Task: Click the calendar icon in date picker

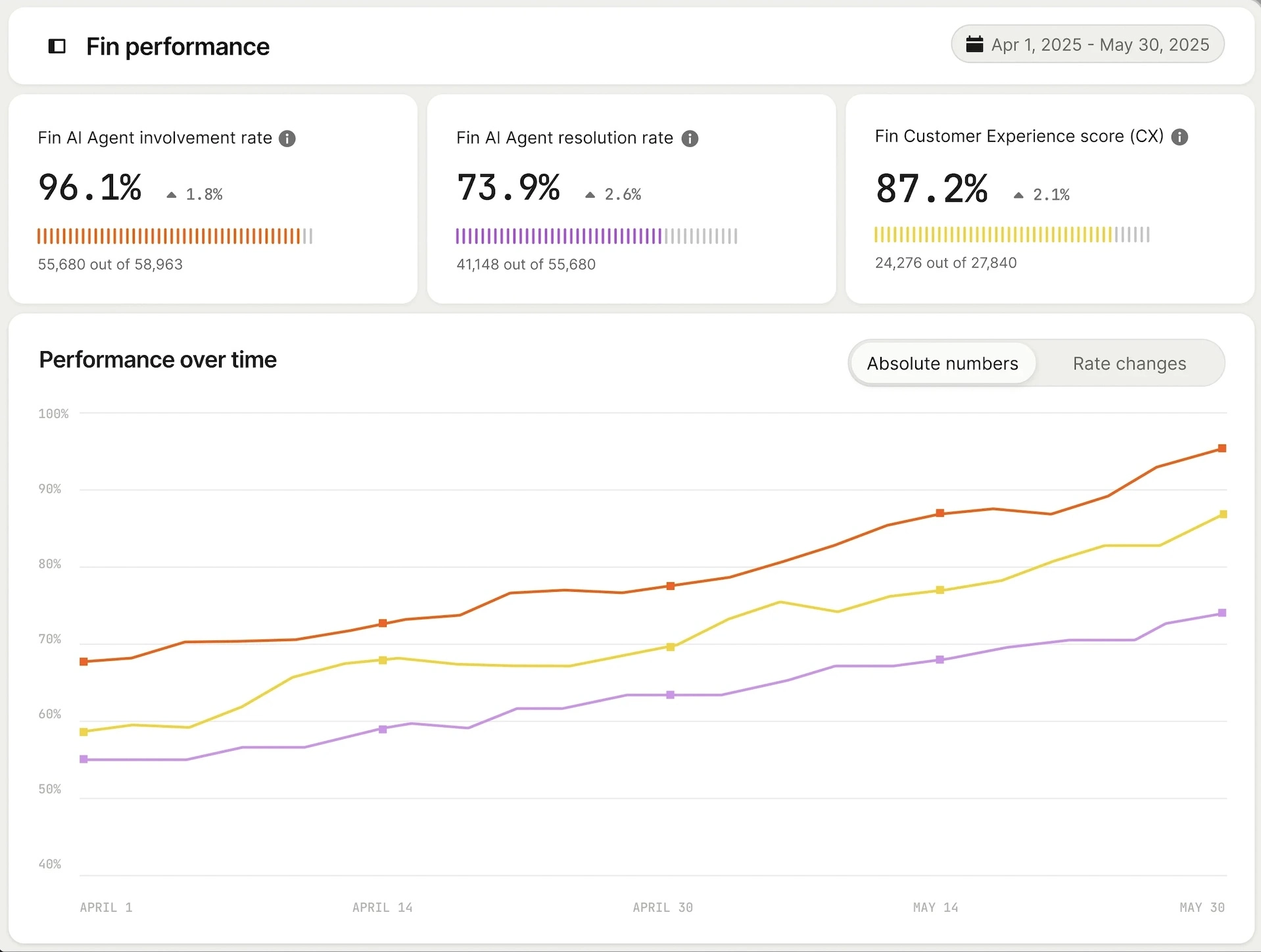Action: [974, 44]
